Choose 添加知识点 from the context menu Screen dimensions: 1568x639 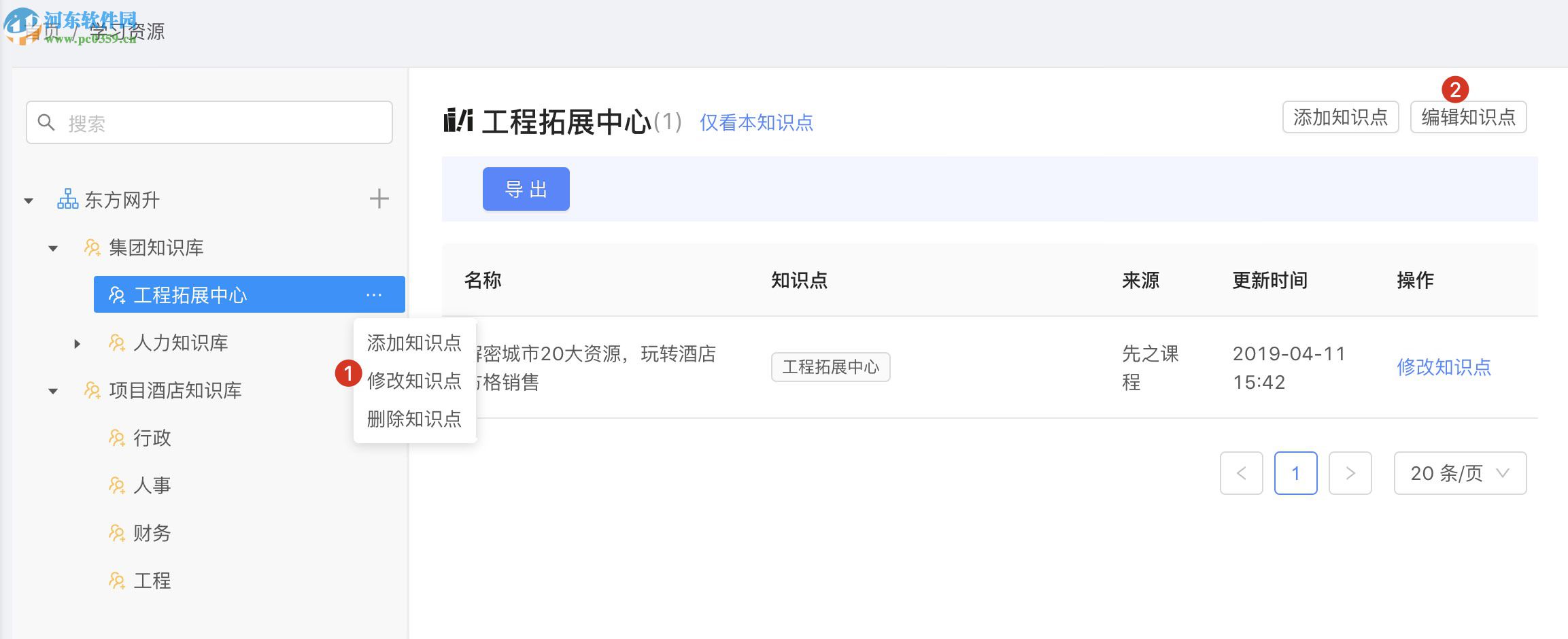414,343
